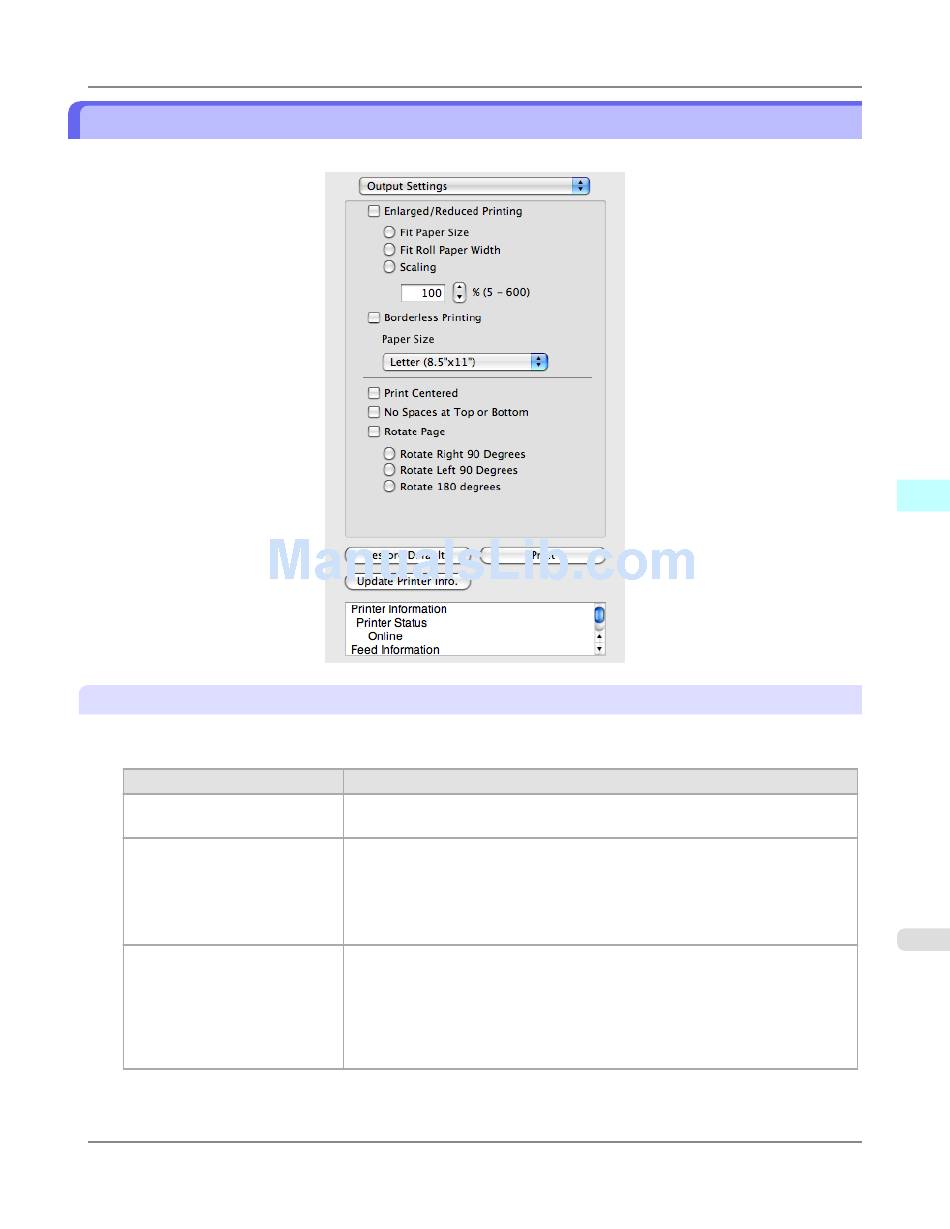Click the info list scroll down arrow
Viewport: 950px width, 1229px height.
point(600,649)
